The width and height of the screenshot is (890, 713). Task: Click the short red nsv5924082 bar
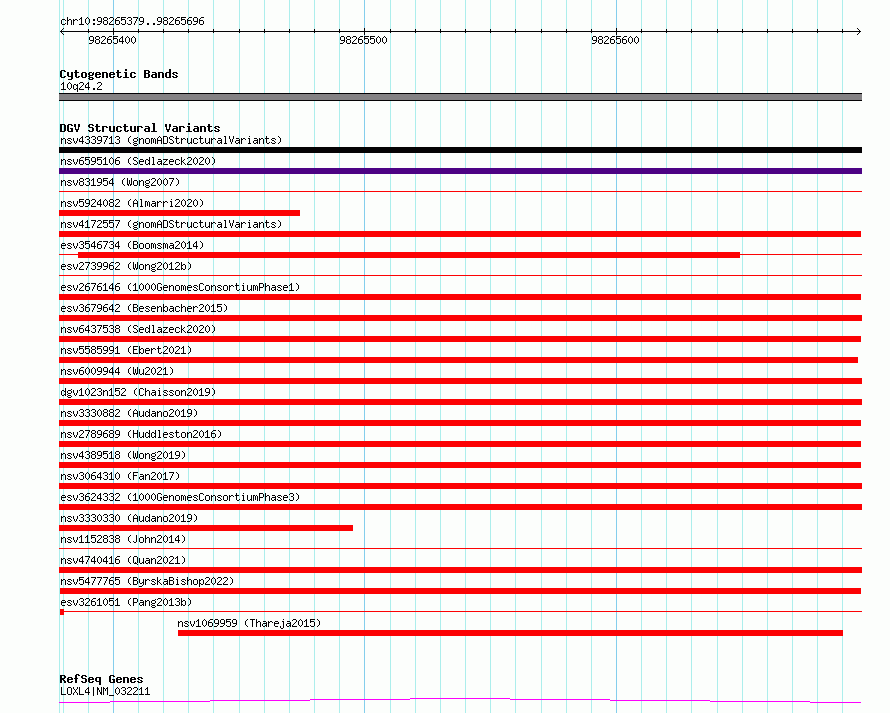pos(179,213)
